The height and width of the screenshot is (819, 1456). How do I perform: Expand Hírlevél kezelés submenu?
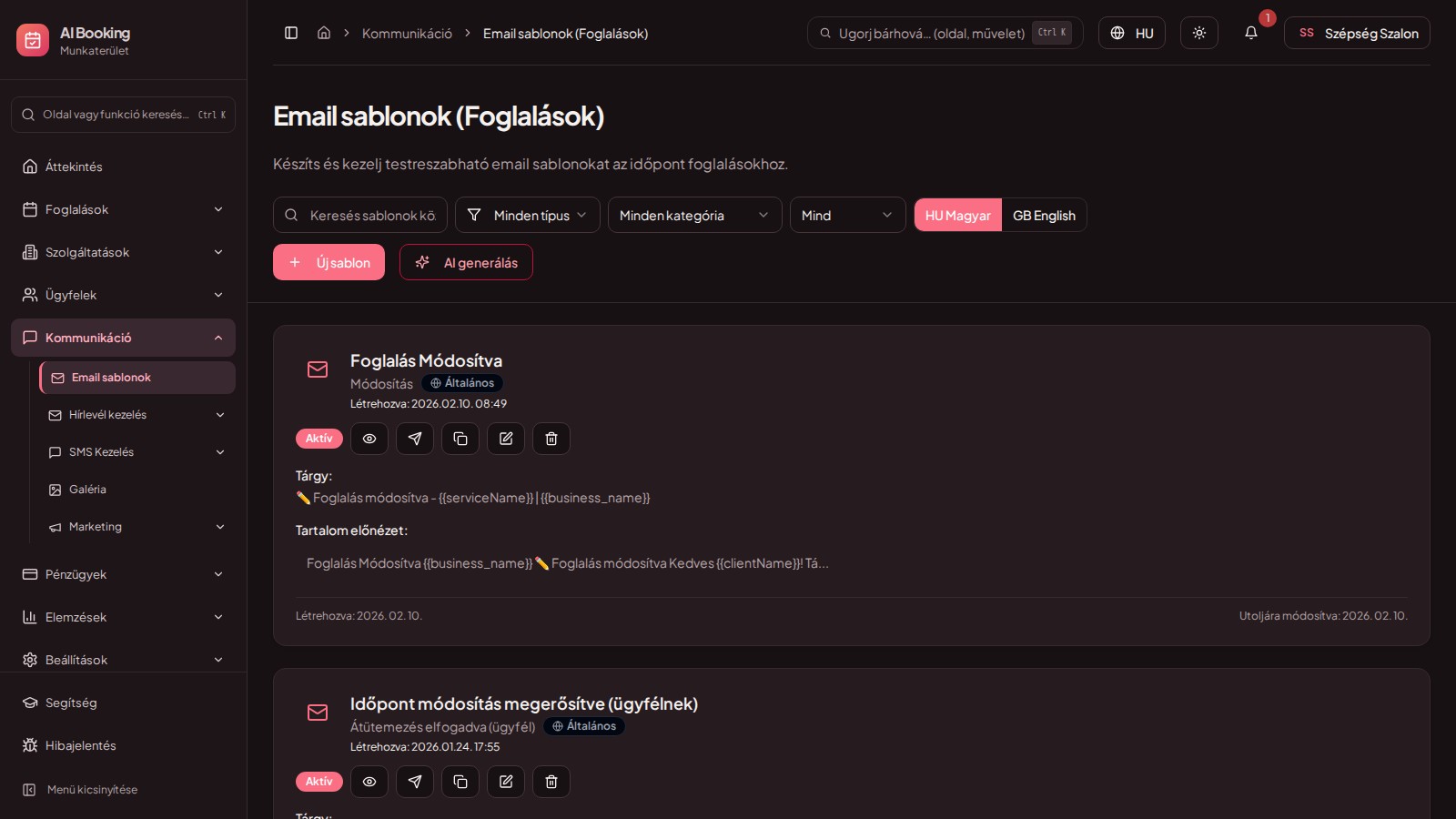[x=136, y=415]
